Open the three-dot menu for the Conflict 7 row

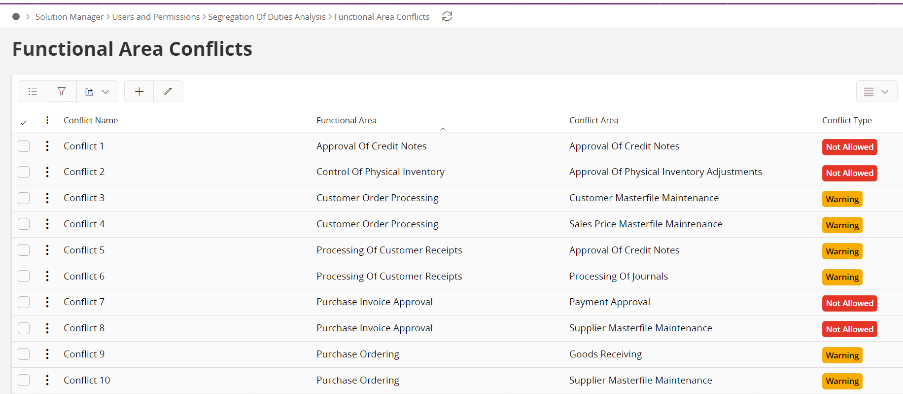point(47,302)
